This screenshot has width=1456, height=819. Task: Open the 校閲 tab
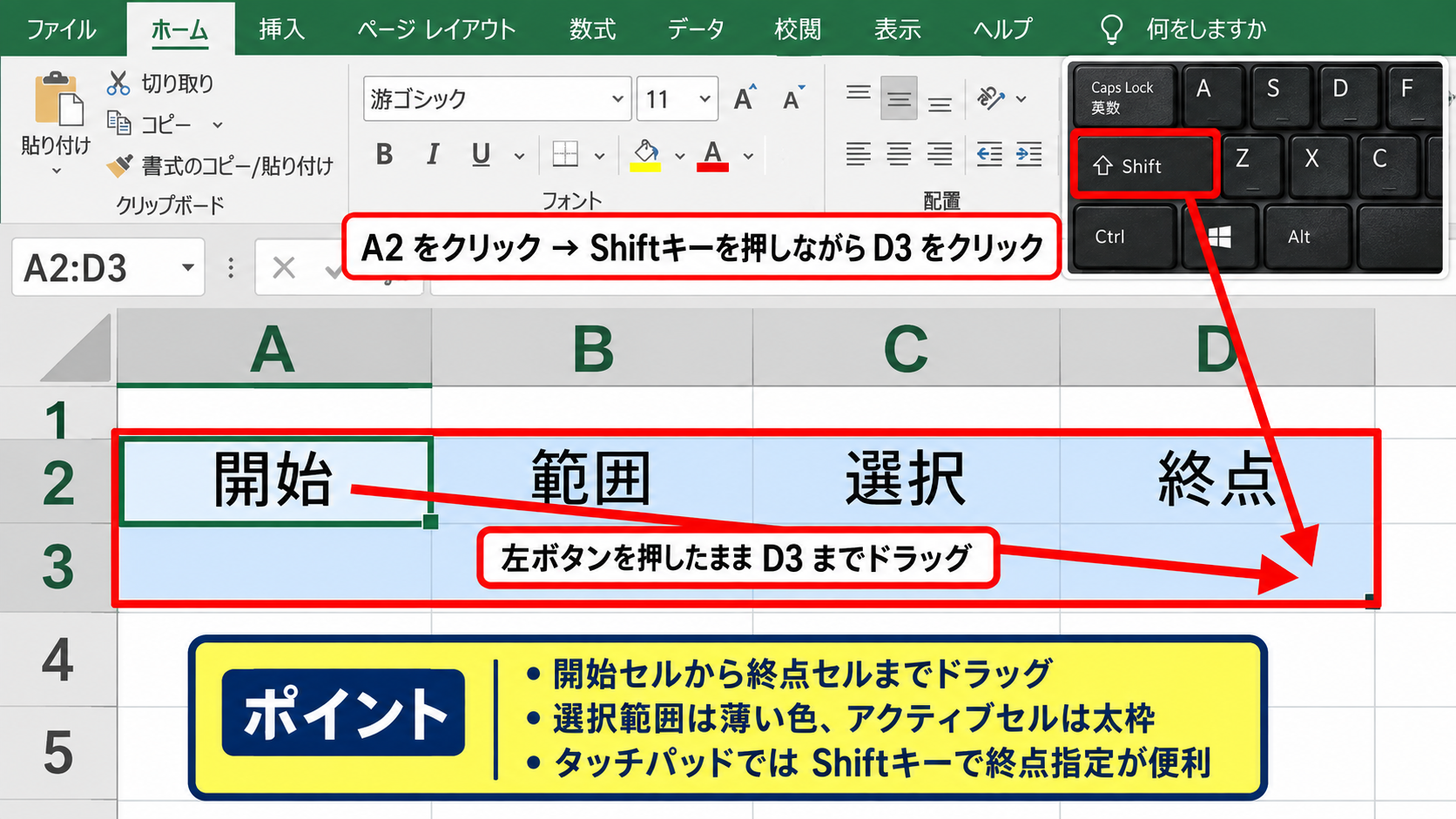798,30
